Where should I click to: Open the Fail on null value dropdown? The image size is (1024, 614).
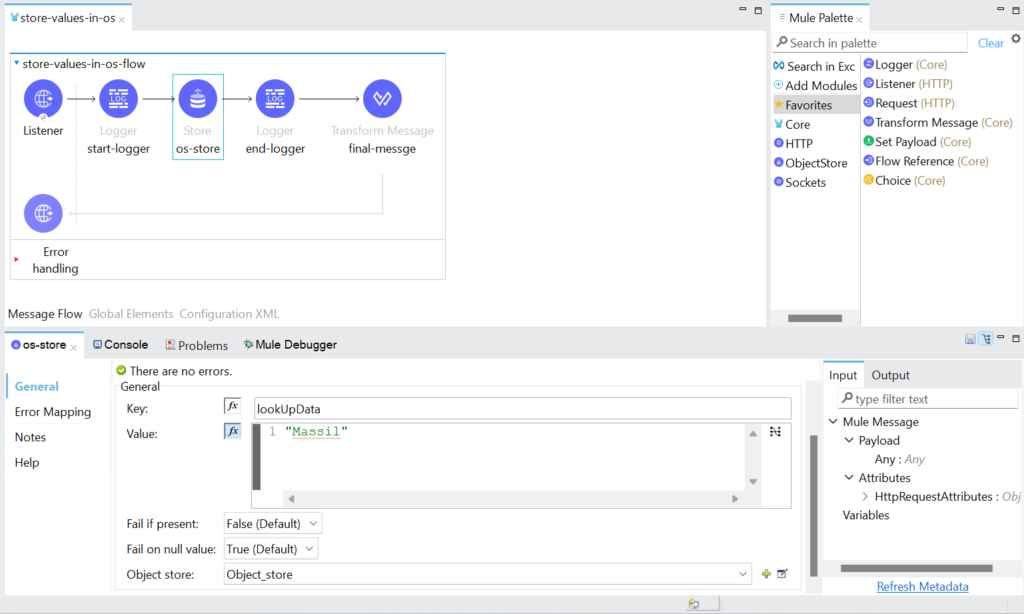coord(311,548)
